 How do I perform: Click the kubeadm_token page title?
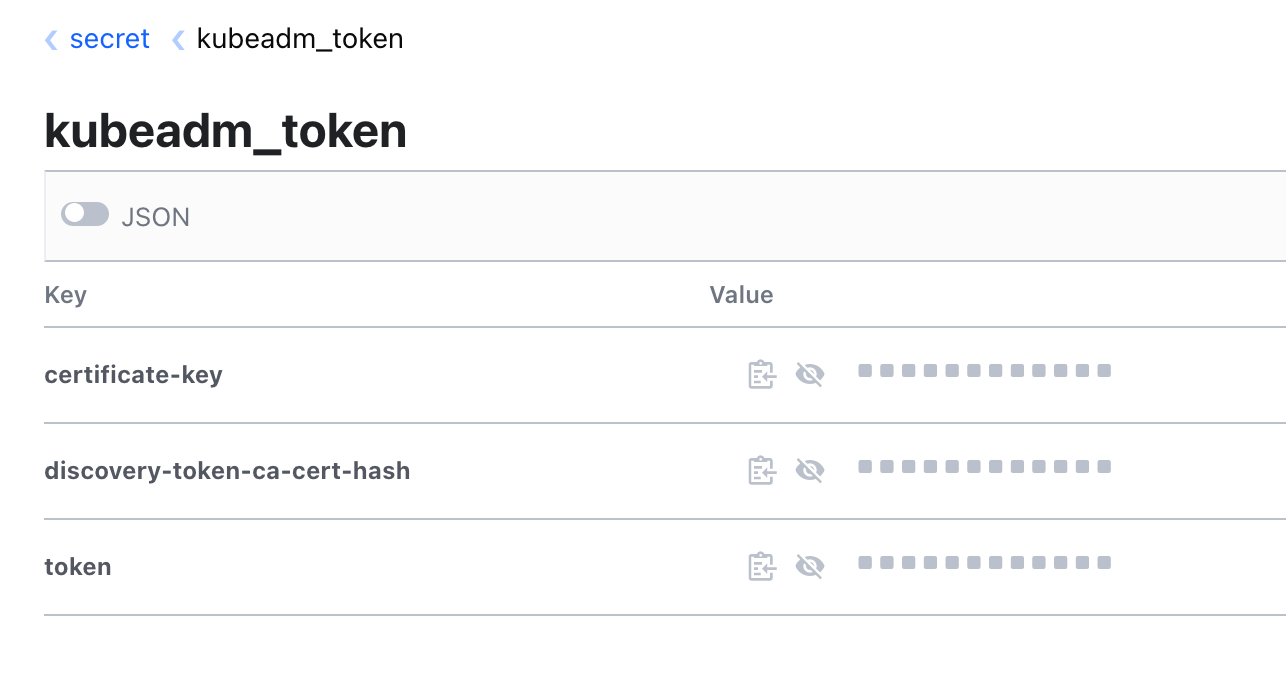coord(225,131)
